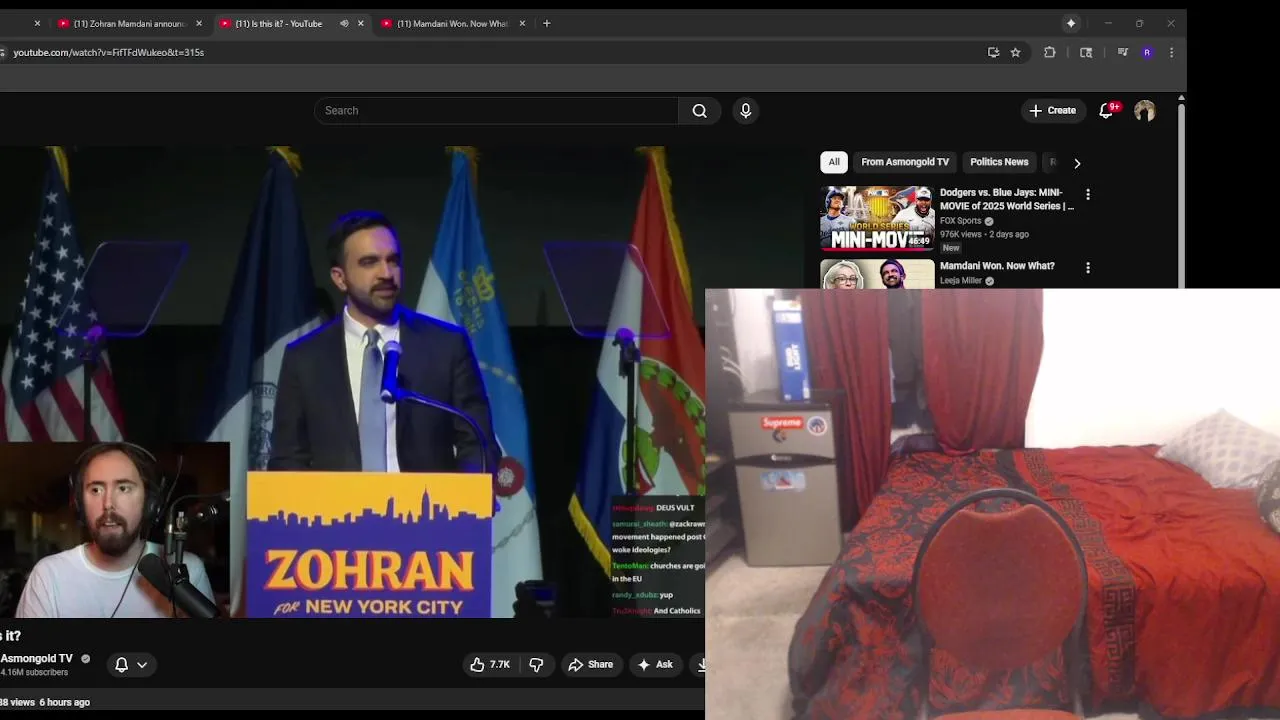Screen dimensions: 1280x720
Task: Open the account avatar menu
Action: tap(1144, 111)
